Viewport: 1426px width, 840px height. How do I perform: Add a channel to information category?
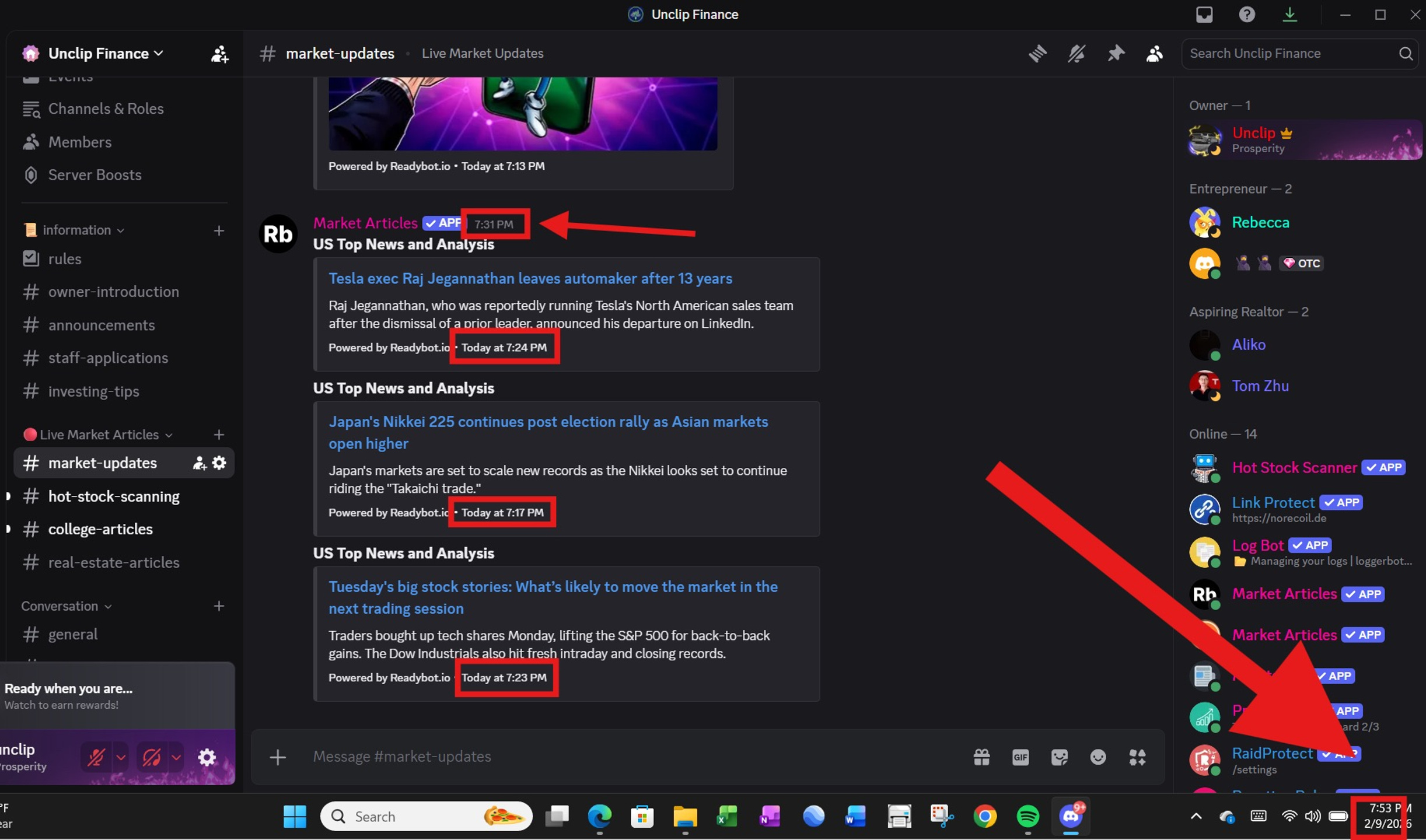[219, 230]
